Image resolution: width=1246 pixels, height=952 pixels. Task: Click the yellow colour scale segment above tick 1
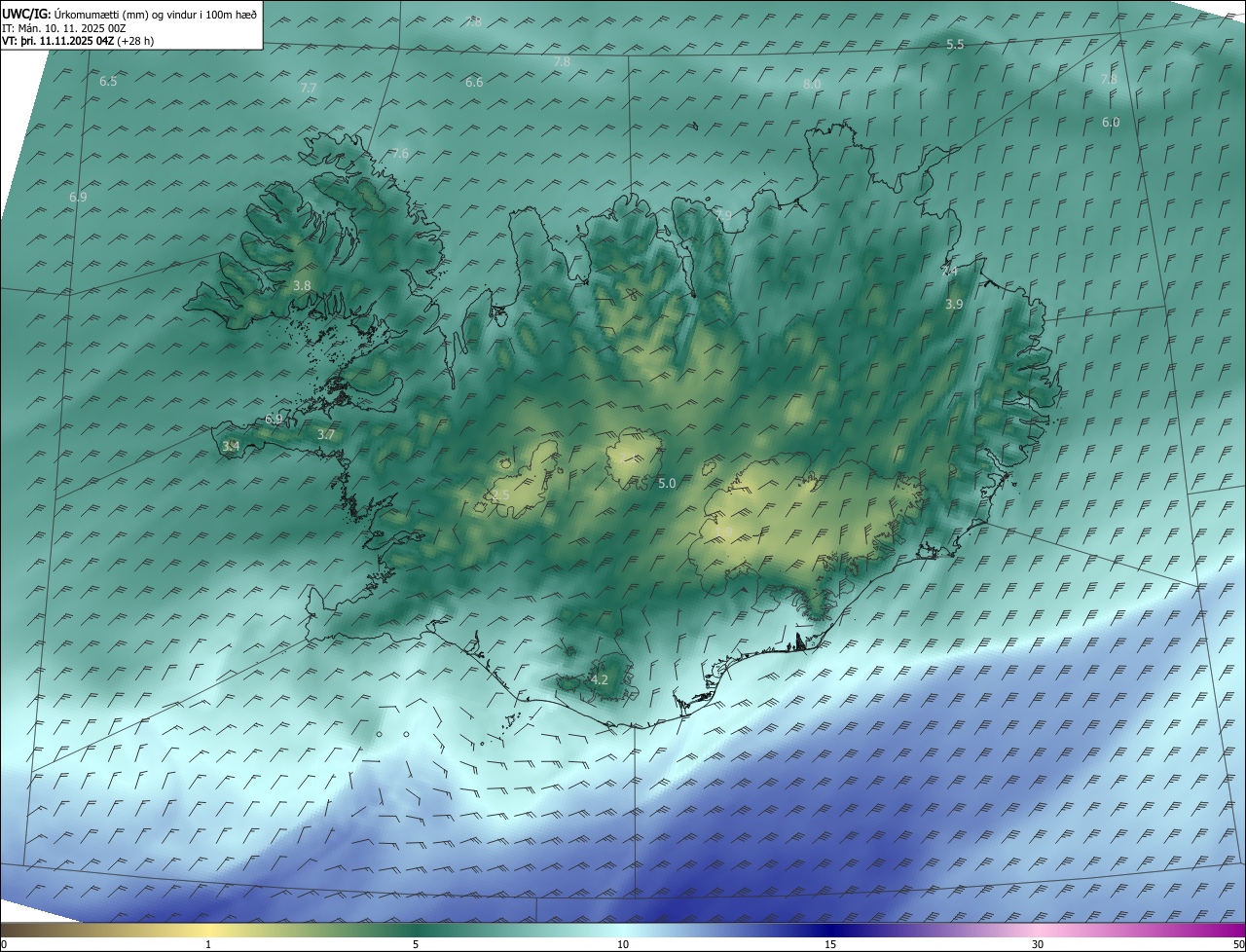click(208, 930)
